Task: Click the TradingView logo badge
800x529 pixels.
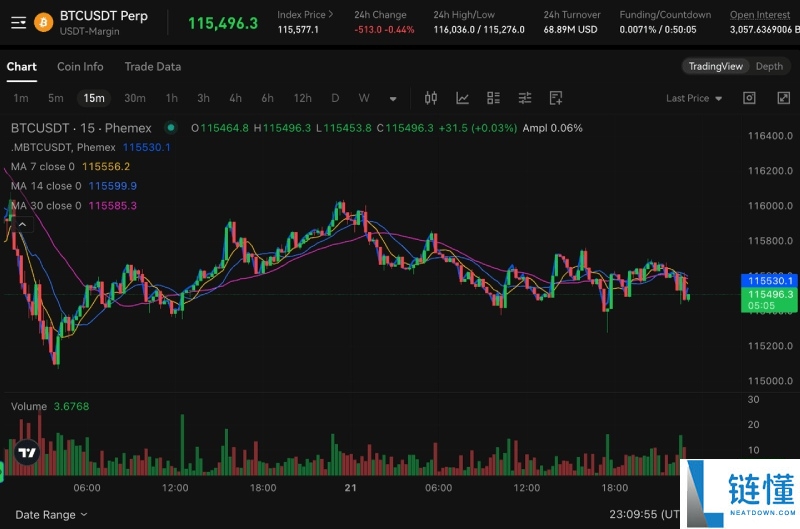Action: click(x=27, y=452)
